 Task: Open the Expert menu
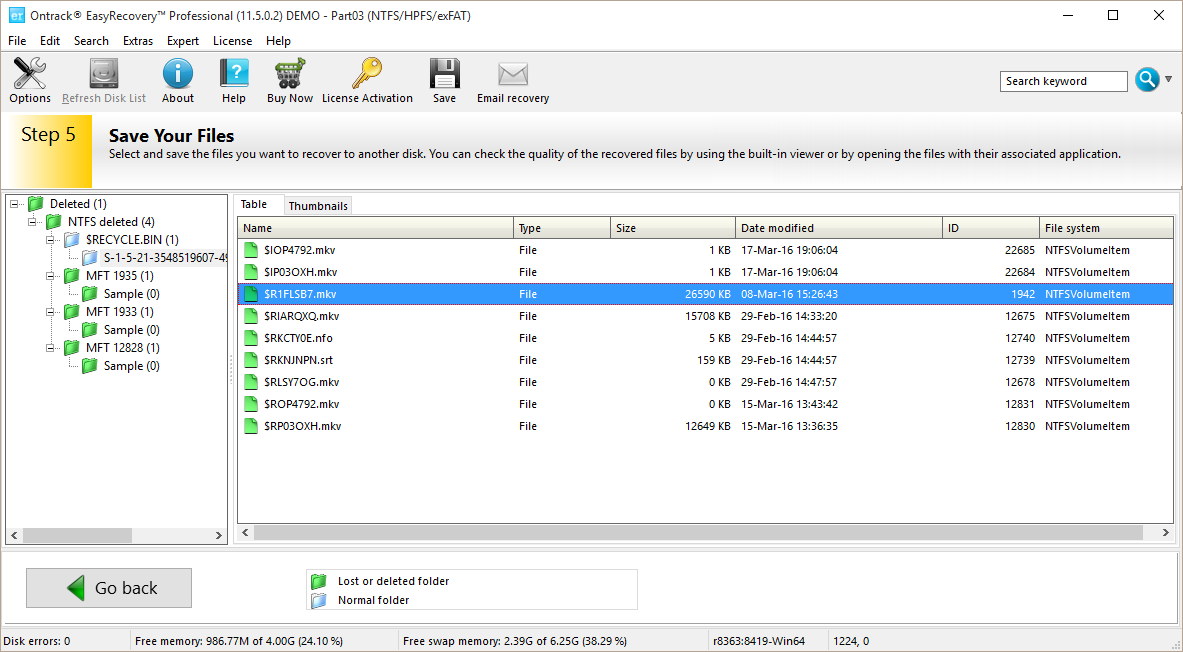tap(183, 41)
